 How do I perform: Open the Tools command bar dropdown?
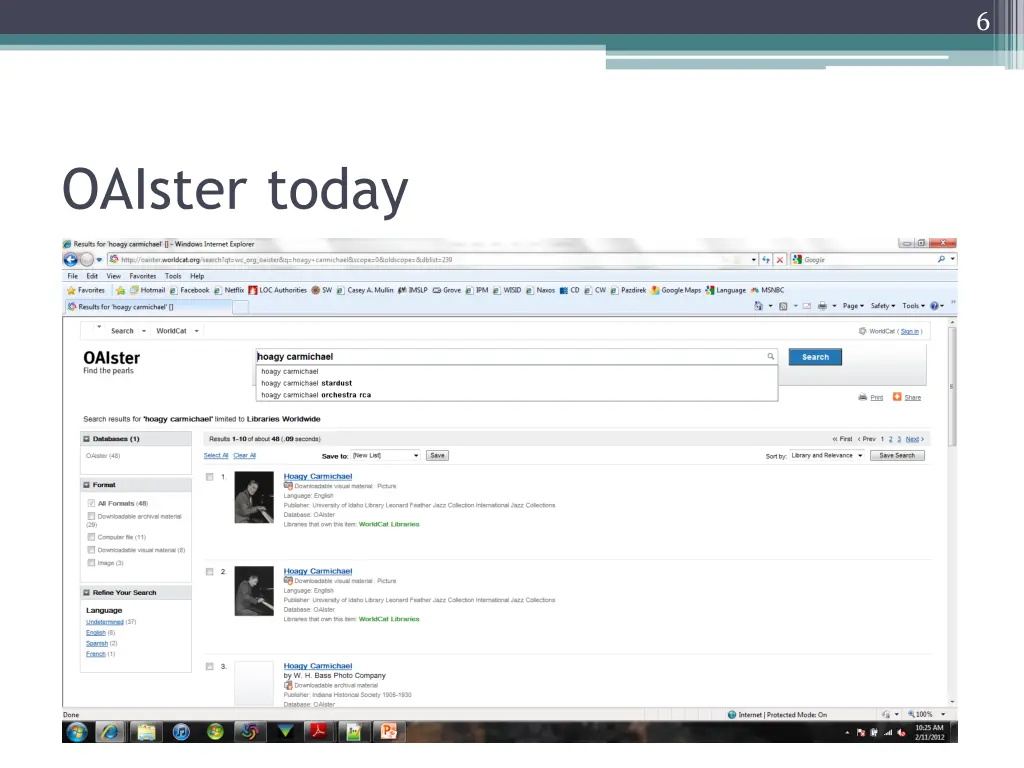(914, 306)
